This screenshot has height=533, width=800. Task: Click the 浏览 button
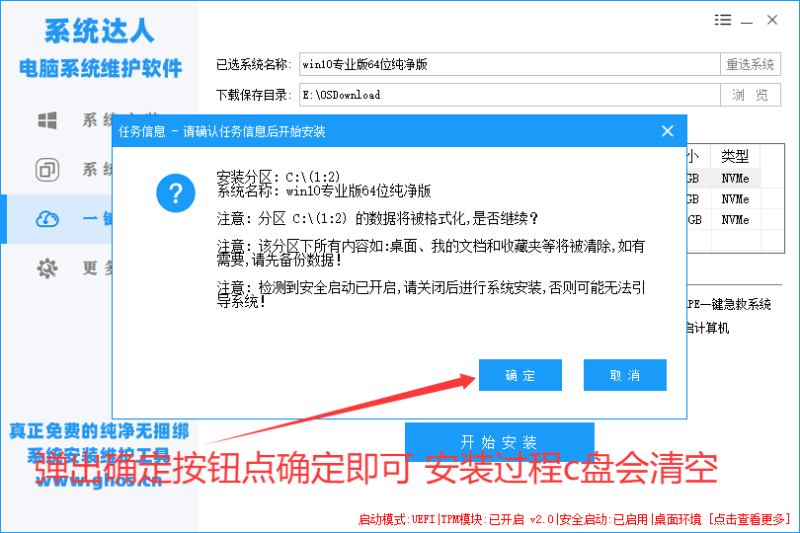coord(750,95)
